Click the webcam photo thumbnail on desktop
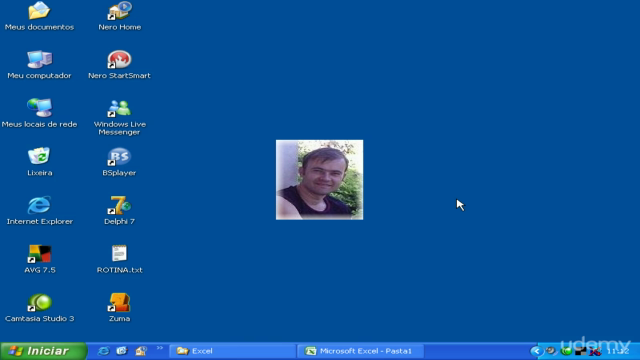The height and width of the screenshot is (360, 640). coord(320,180)
